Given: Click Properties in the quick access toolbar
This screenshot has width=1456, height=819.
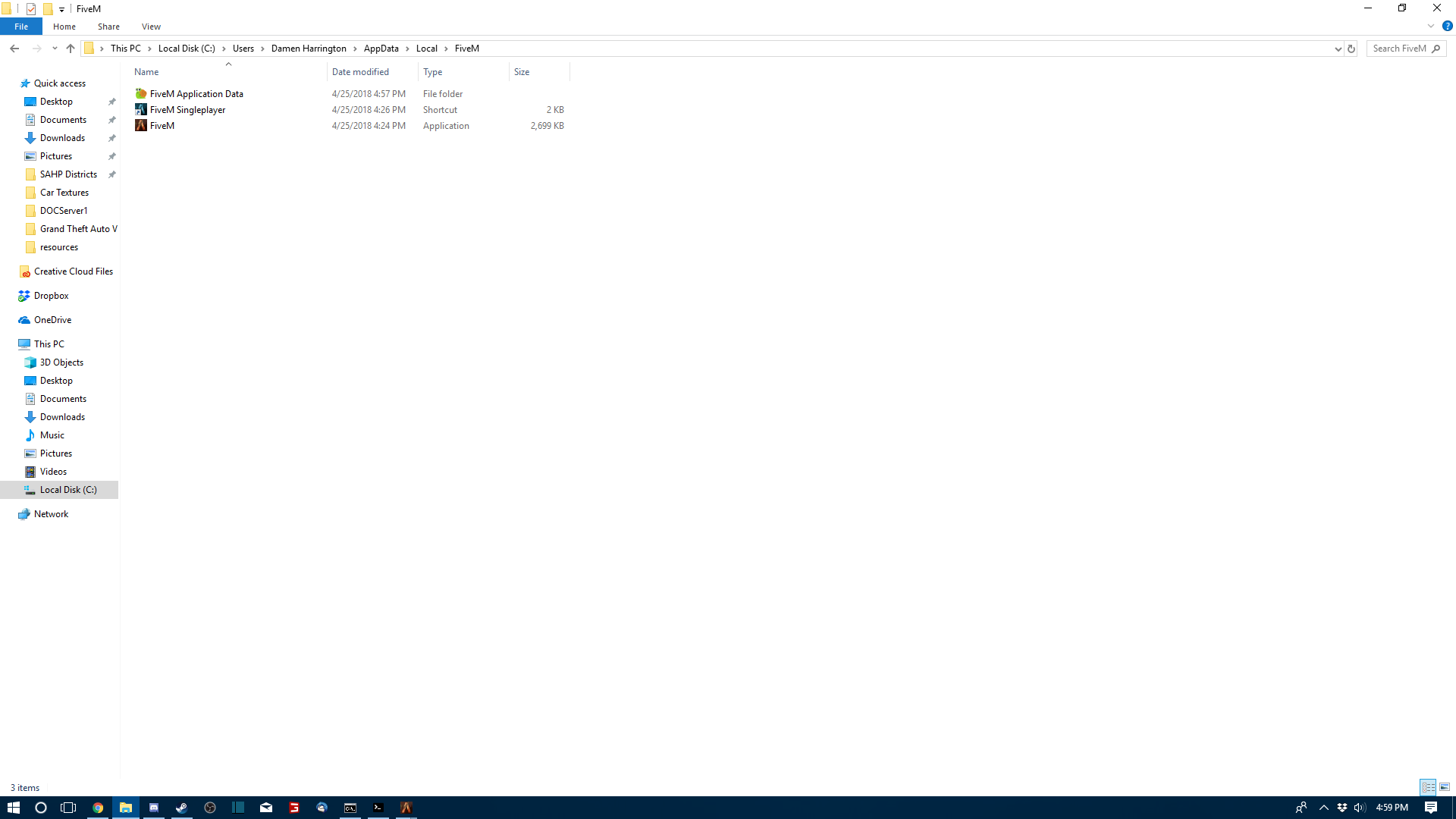Looking at the screenshot, I should point(31,9).
